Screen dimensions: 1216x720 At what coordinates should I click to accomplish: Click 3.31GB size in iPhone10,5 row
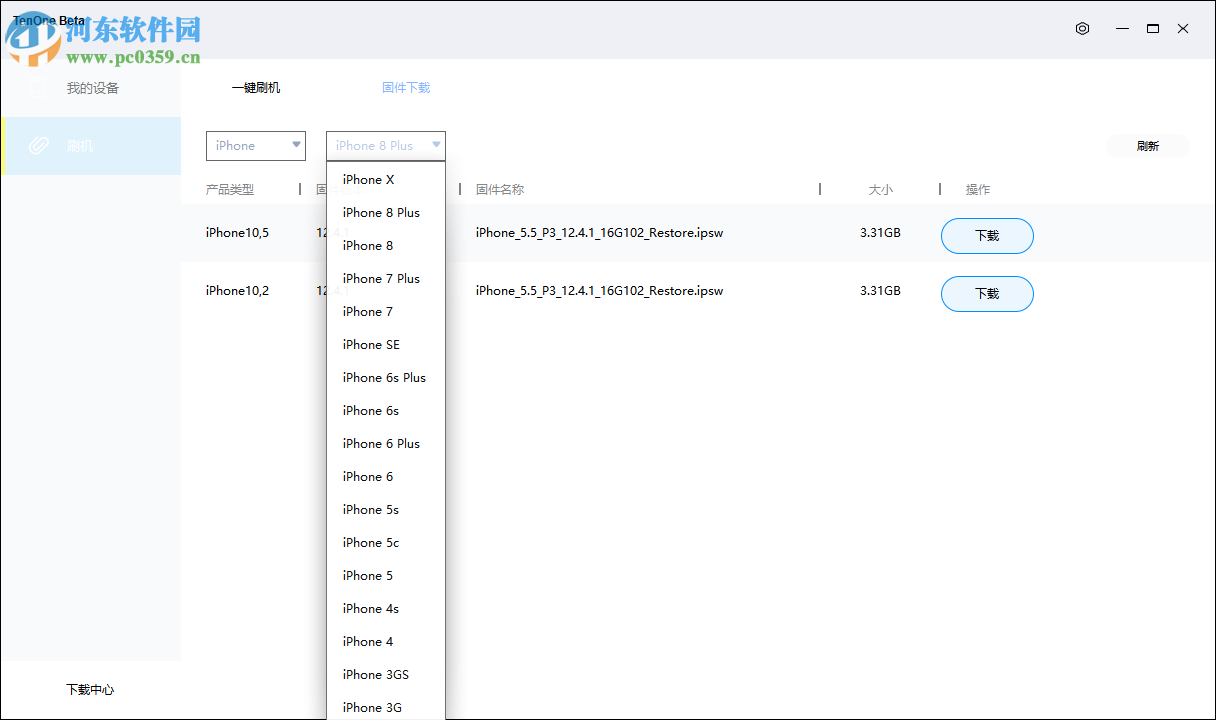(x=880, y=233)
